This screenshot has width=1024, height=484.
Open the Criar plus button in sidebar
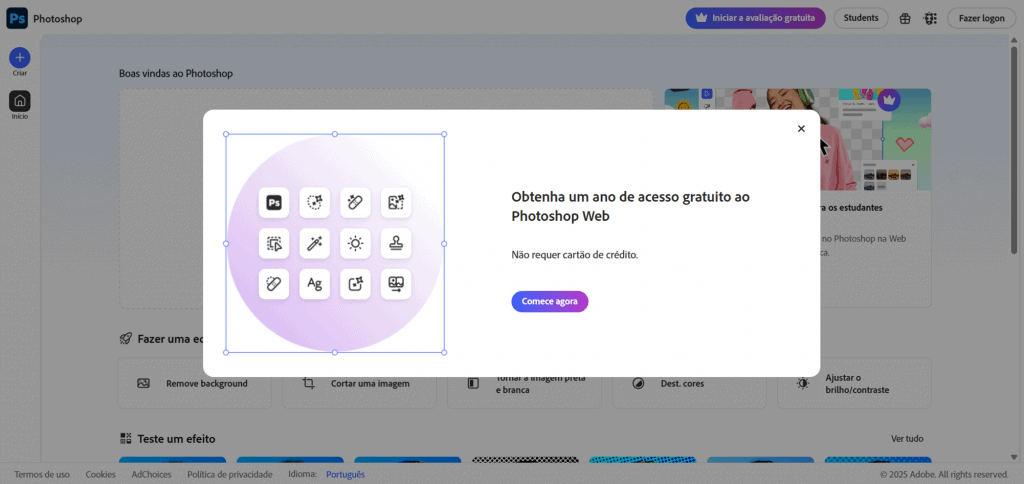click(x=20, y=57)
